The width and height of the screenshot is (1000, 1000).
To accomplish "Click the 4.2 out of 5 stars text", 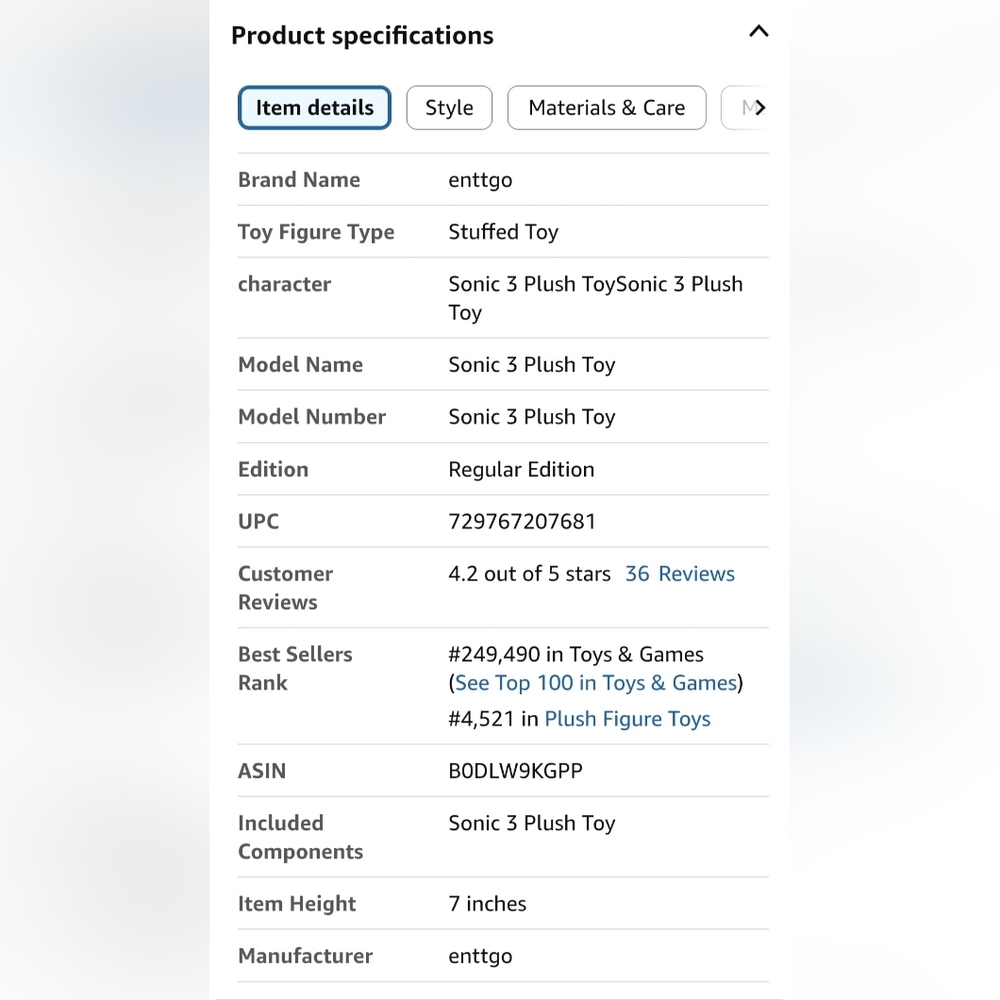I will click(529, 573).
